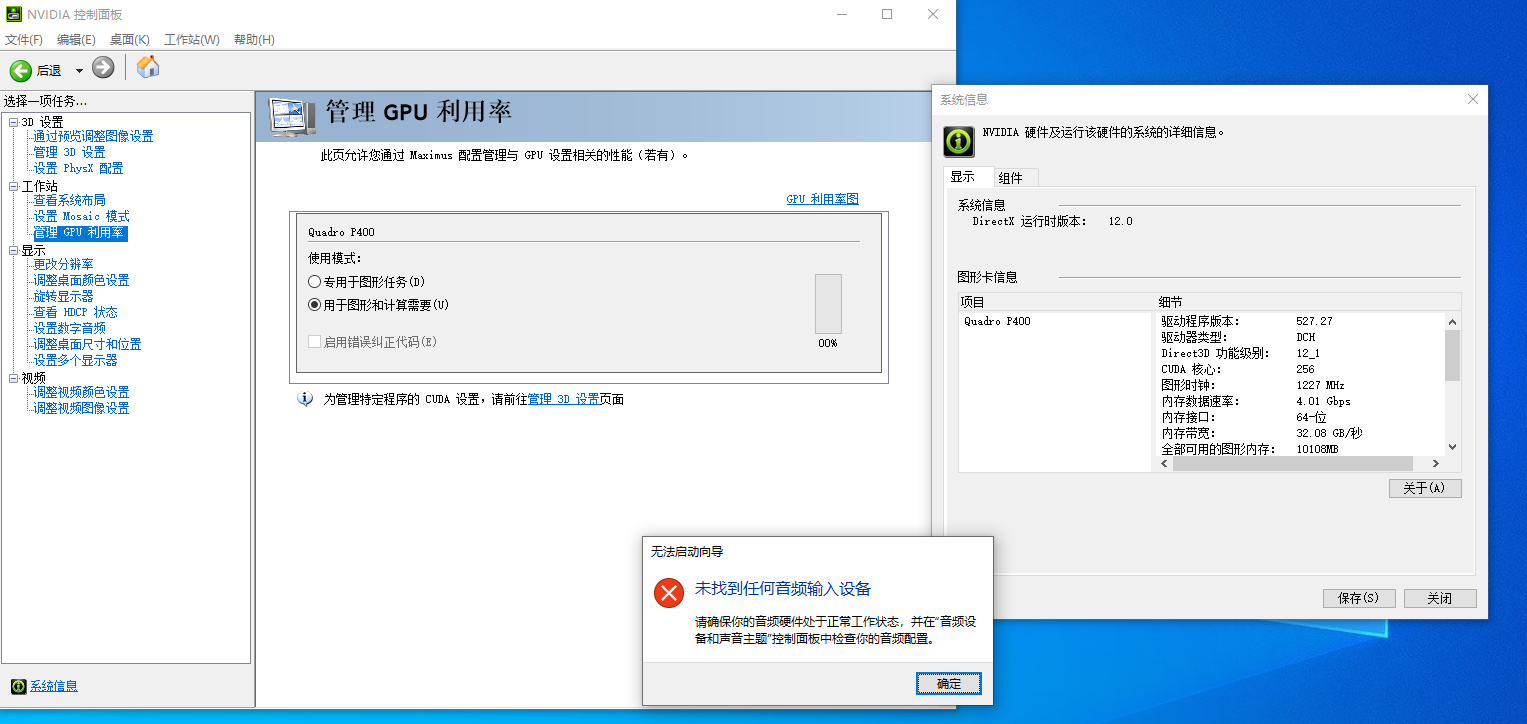This screenshot has height=724, width=1527.
Task: Collapse the 显示 tree node
Action: (13, 251)
